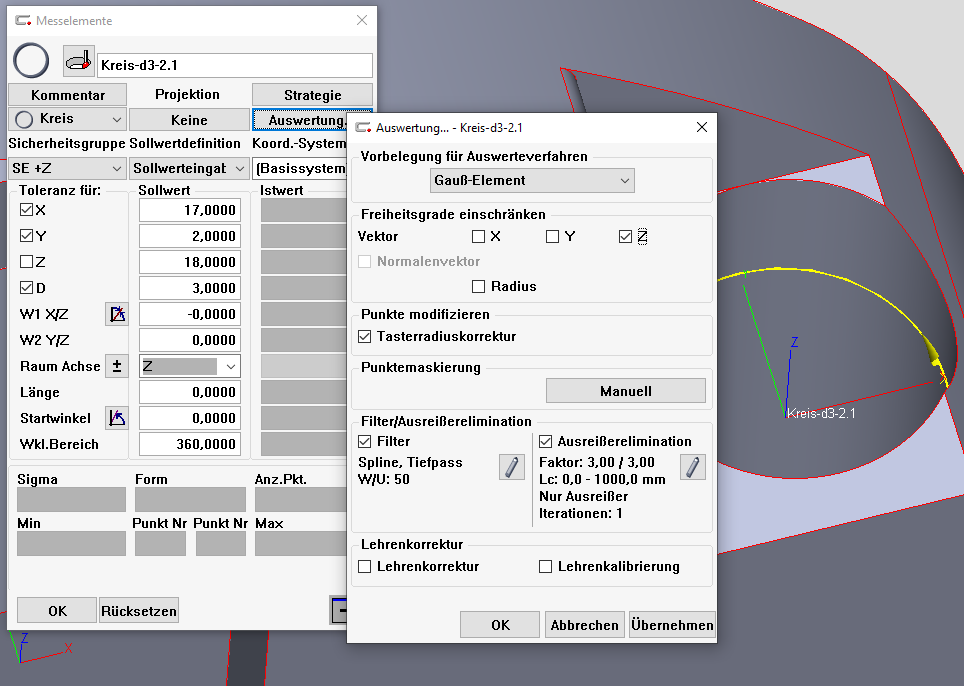Toggle the Z tolerance checkbox
The image size is (964, 686).
tap(27, 262)
